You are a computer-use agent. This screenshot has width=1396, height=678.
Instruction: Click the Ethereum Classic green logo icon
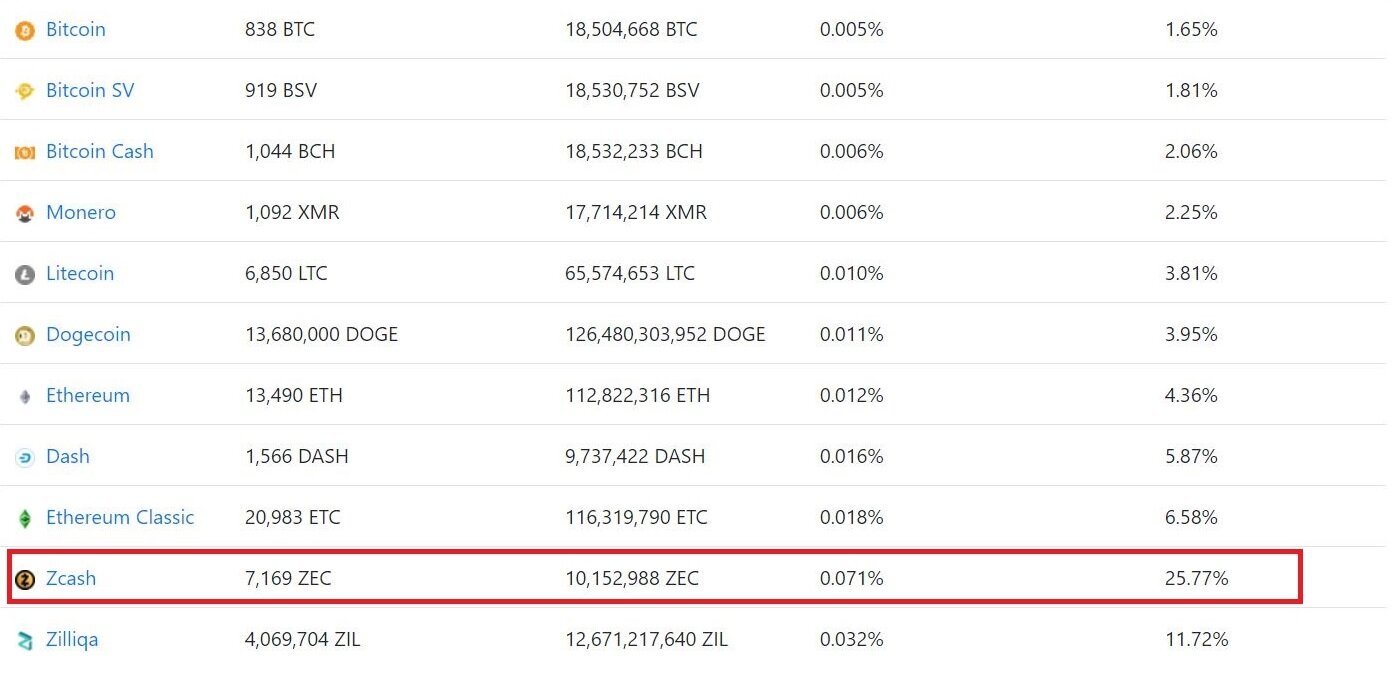pos(25,519)
